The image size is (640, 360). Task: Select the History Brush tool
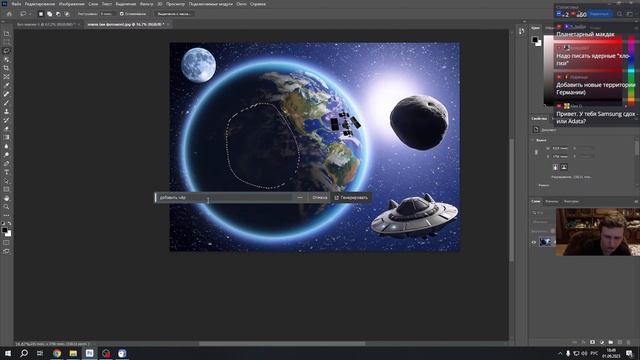(x=7, y=120)
